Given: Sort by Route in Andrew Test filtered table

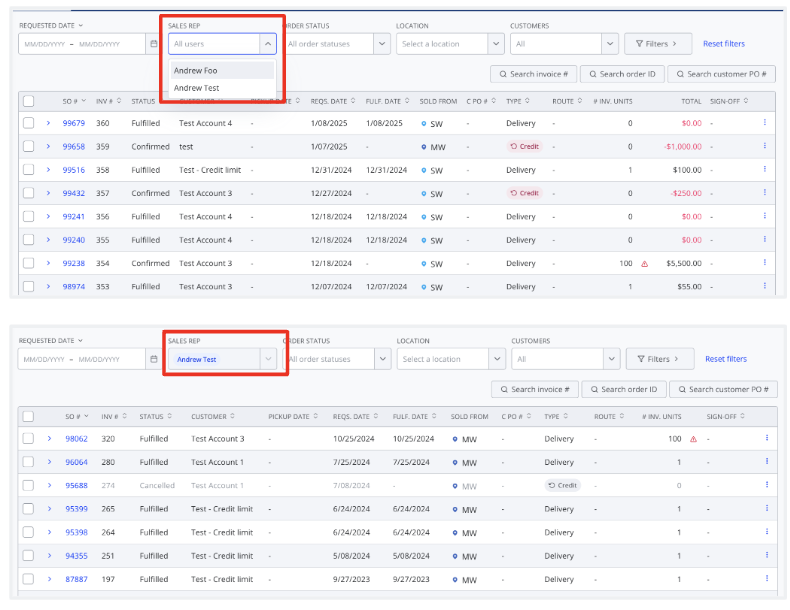Looking at the screenshot, I should pyautogui.click(x=609, y=417).
